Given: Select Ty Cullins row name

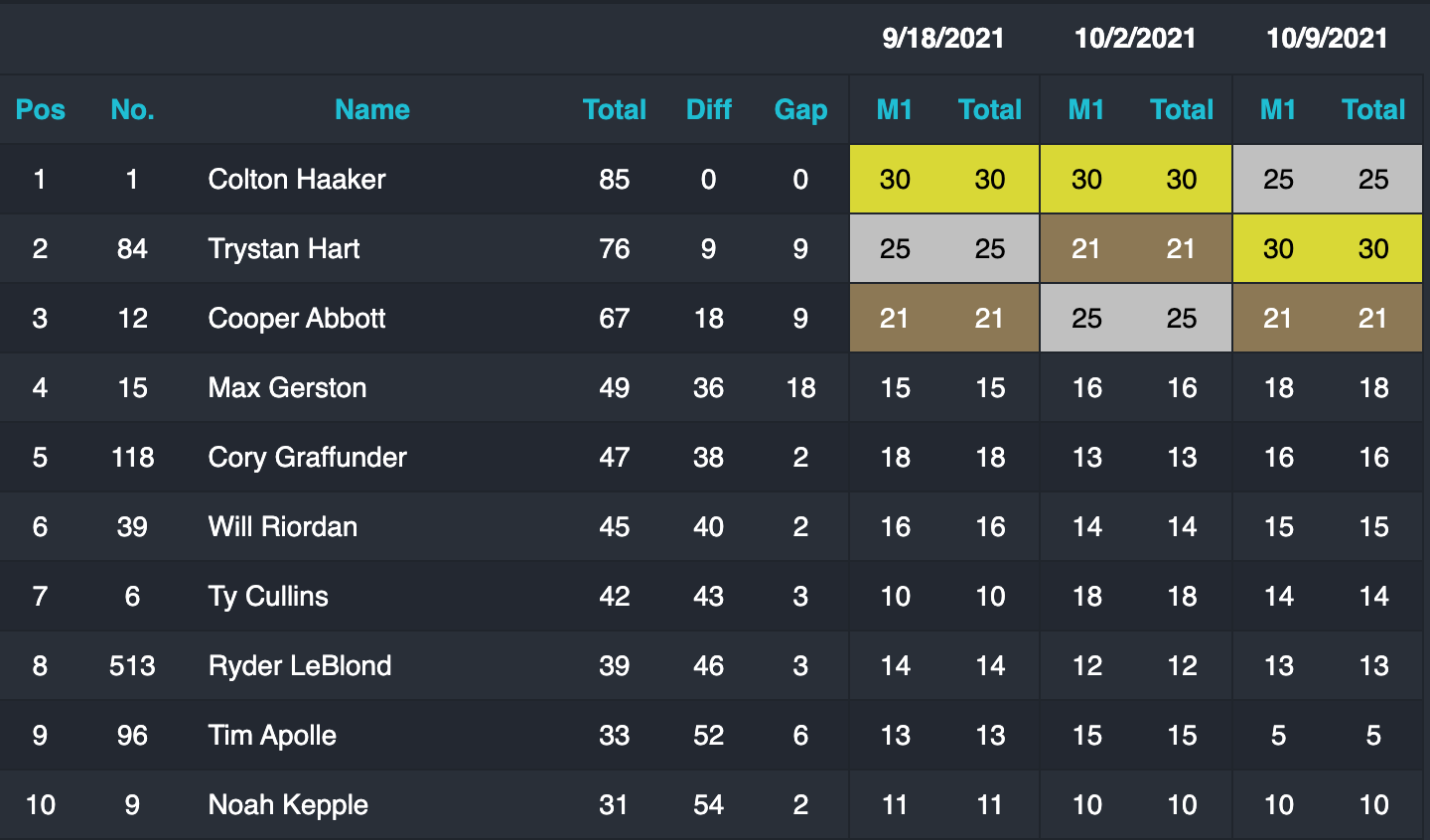Looking at the screenshot, I should (268, 597).
